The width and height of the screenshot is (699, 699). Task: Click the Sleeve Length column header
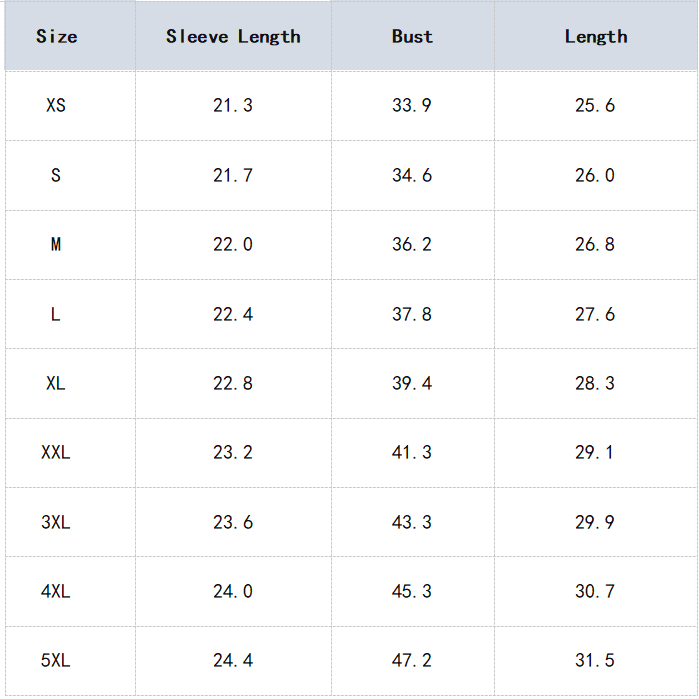tap(233, 37)
